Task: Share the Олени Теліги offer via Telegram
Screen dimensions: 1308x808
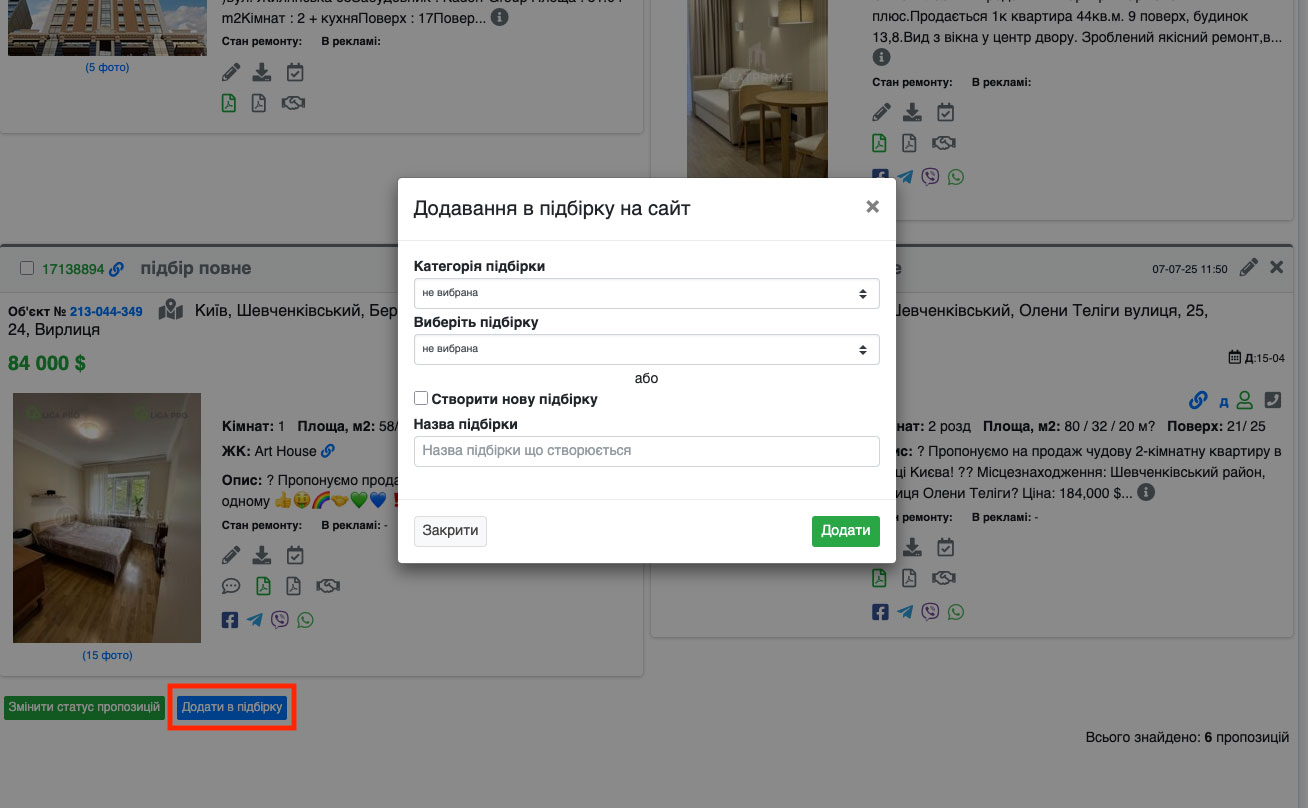Action: click(x=905, y=612)
